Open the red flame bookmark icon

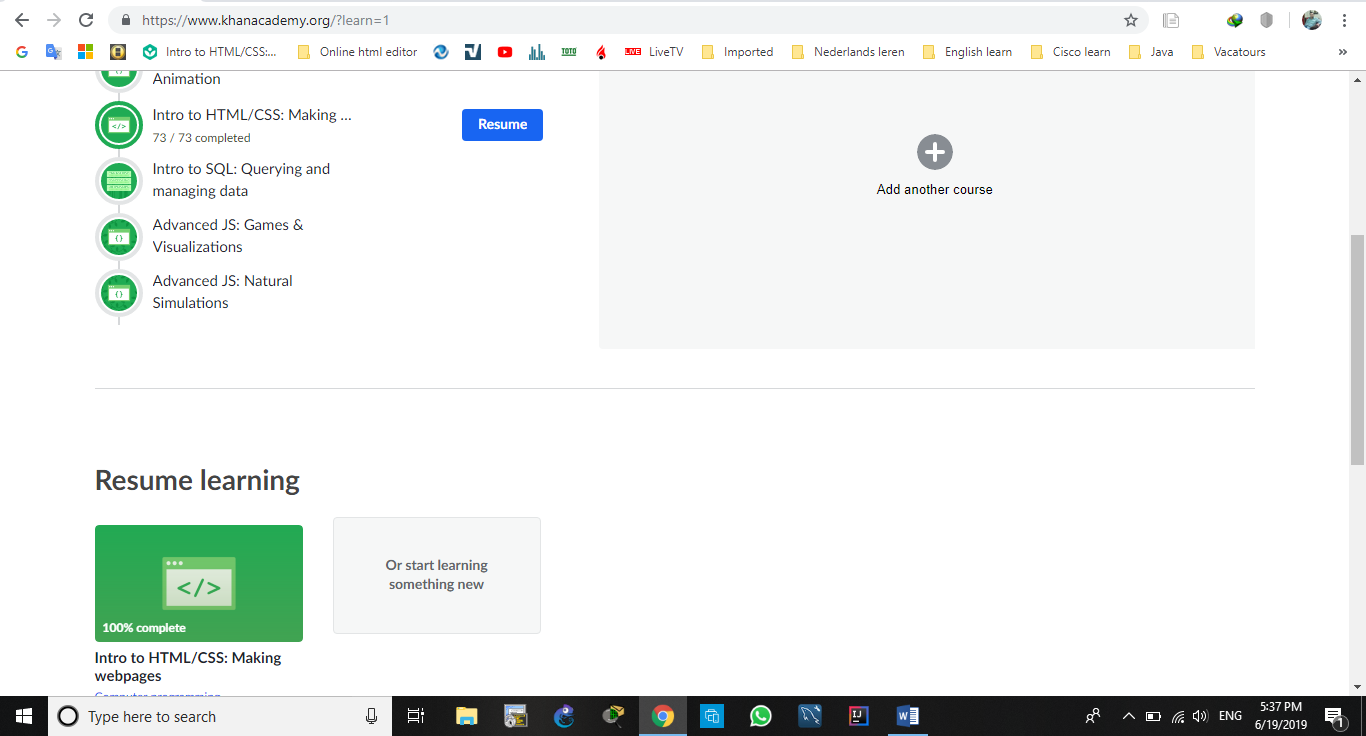coord(601,52)
